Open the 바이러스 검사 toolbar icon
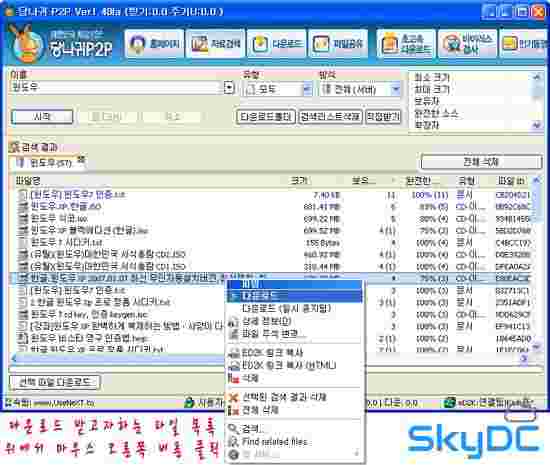The width and height of the screenshot is (550, 465). click(467, 44)
